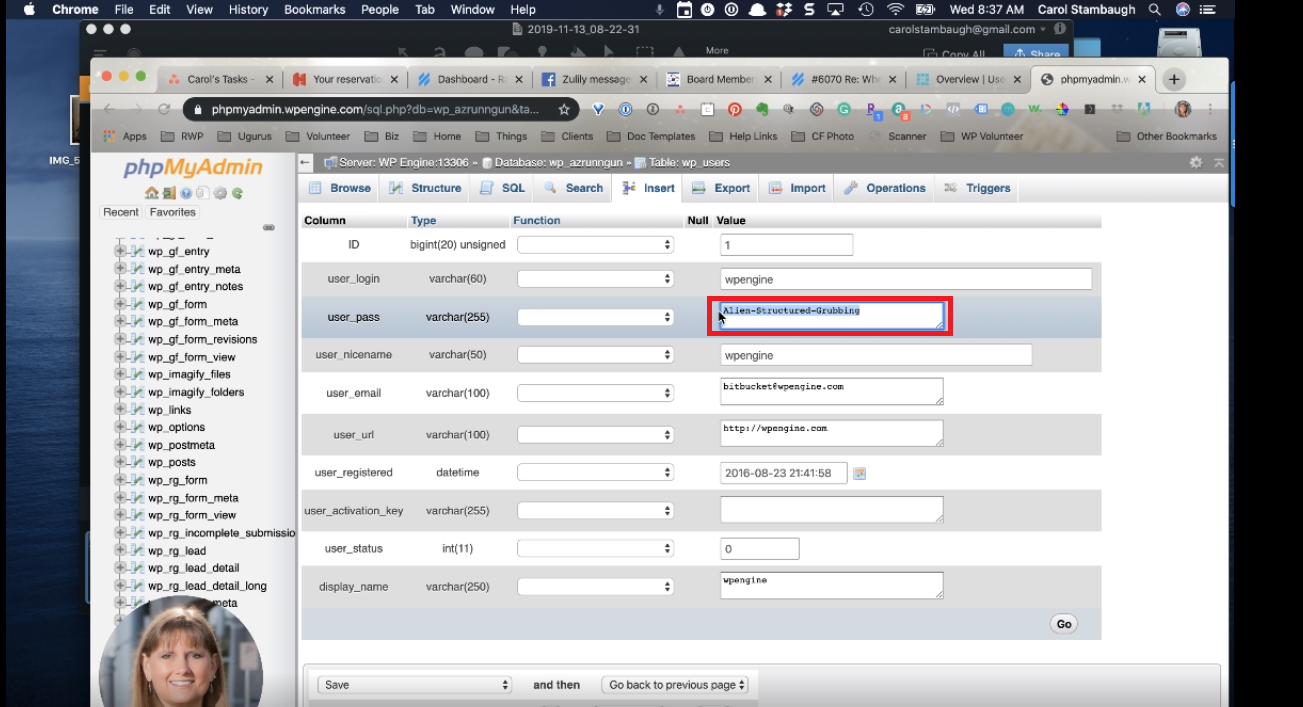Switch to the Operations tab
Image resolution: width=1303 pixels, height=707 pixels.
[885, 188]
